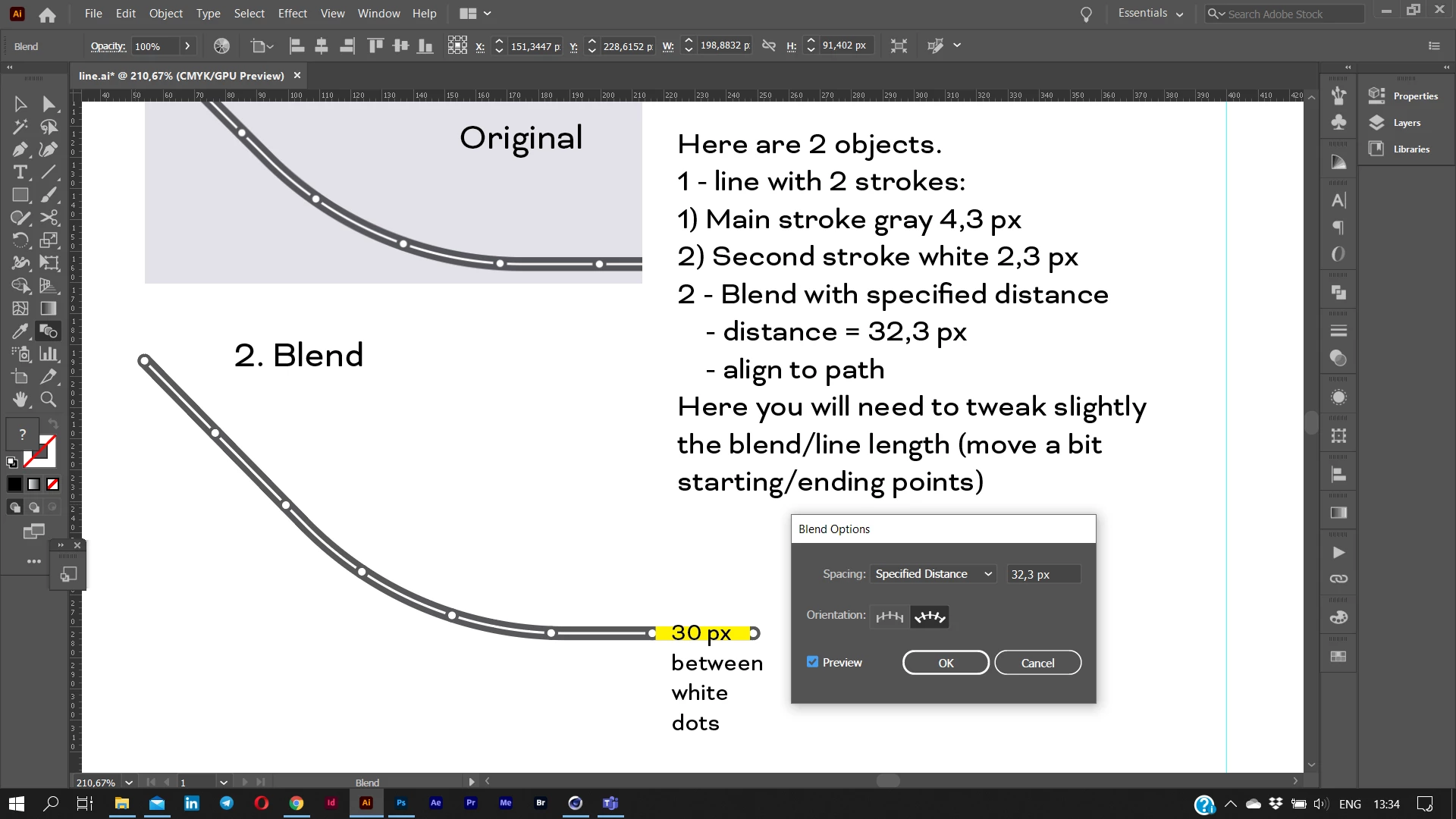Screen dimensions: 1456x819
Task: Select the Gradient tool
Action: click(x=49, y=309)
